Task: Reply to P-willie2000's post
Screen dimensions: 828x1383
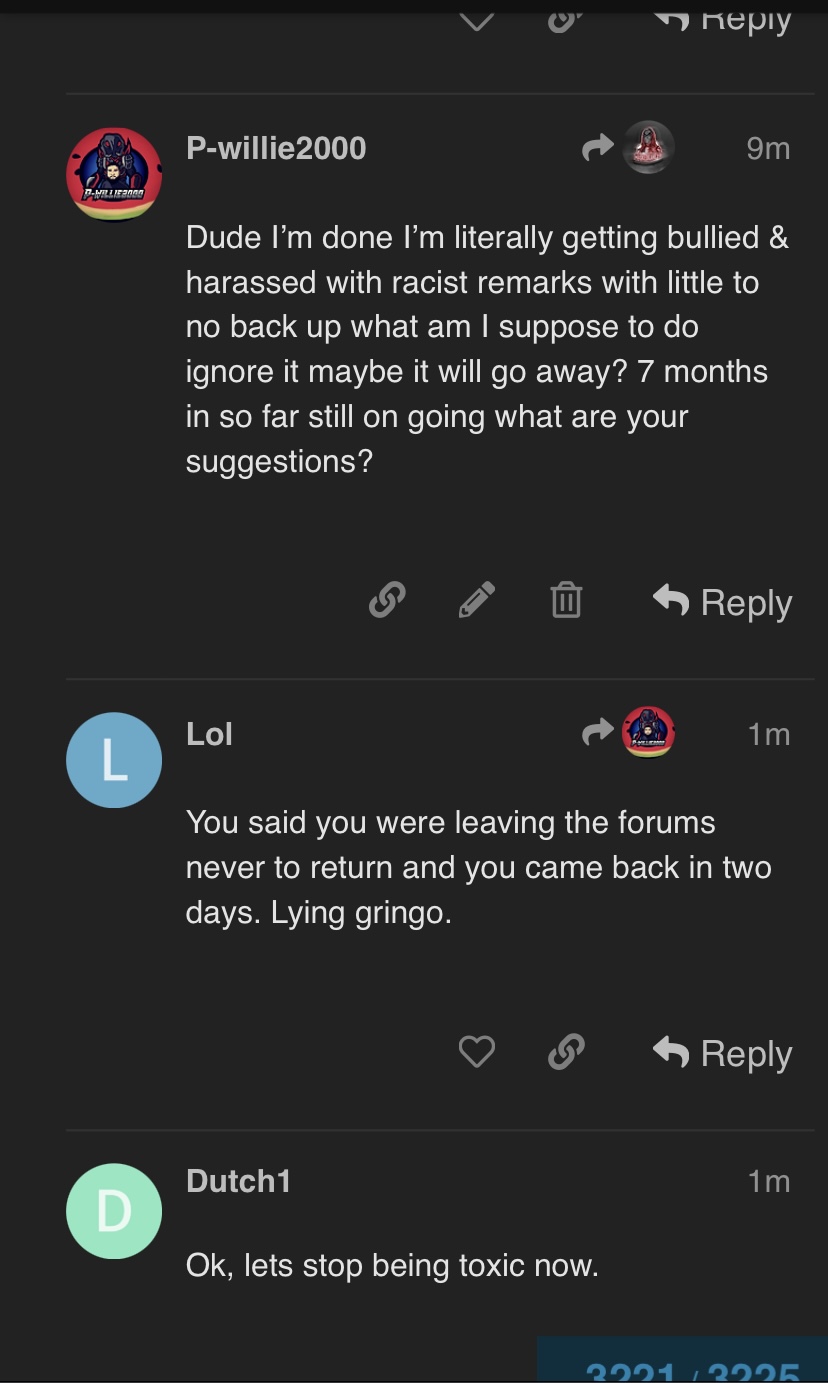Action: (x=723, y=602)
